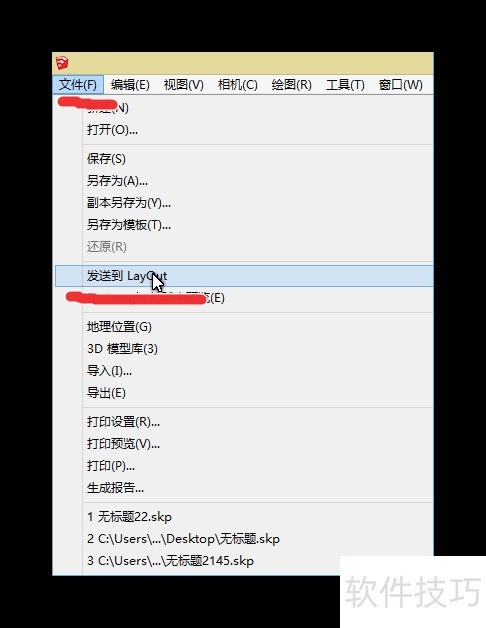Open the 工具(T) menu
The image size is (486, 628).
click(x=345, y=85)
